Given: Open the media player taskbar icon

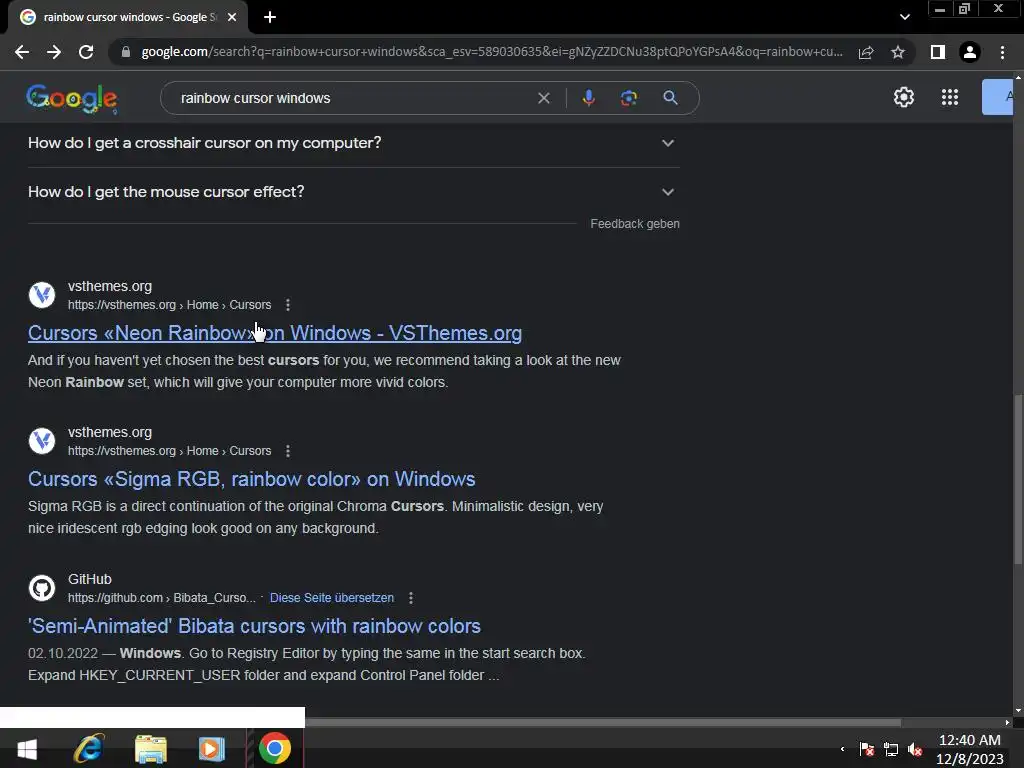Looking at the screenshot, I should pyautogui.click(x=212, y=749).
